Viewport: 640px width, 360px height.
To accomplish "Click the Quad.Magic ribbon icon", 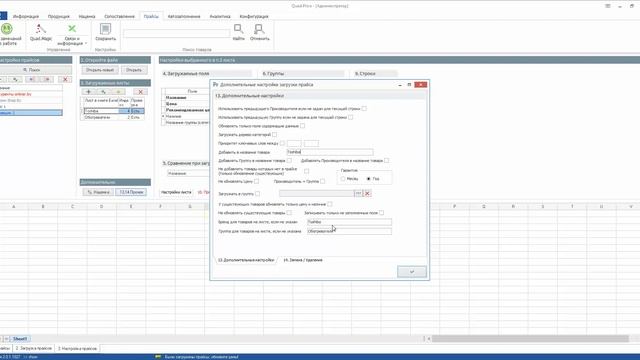I will (x=40, y=29).
